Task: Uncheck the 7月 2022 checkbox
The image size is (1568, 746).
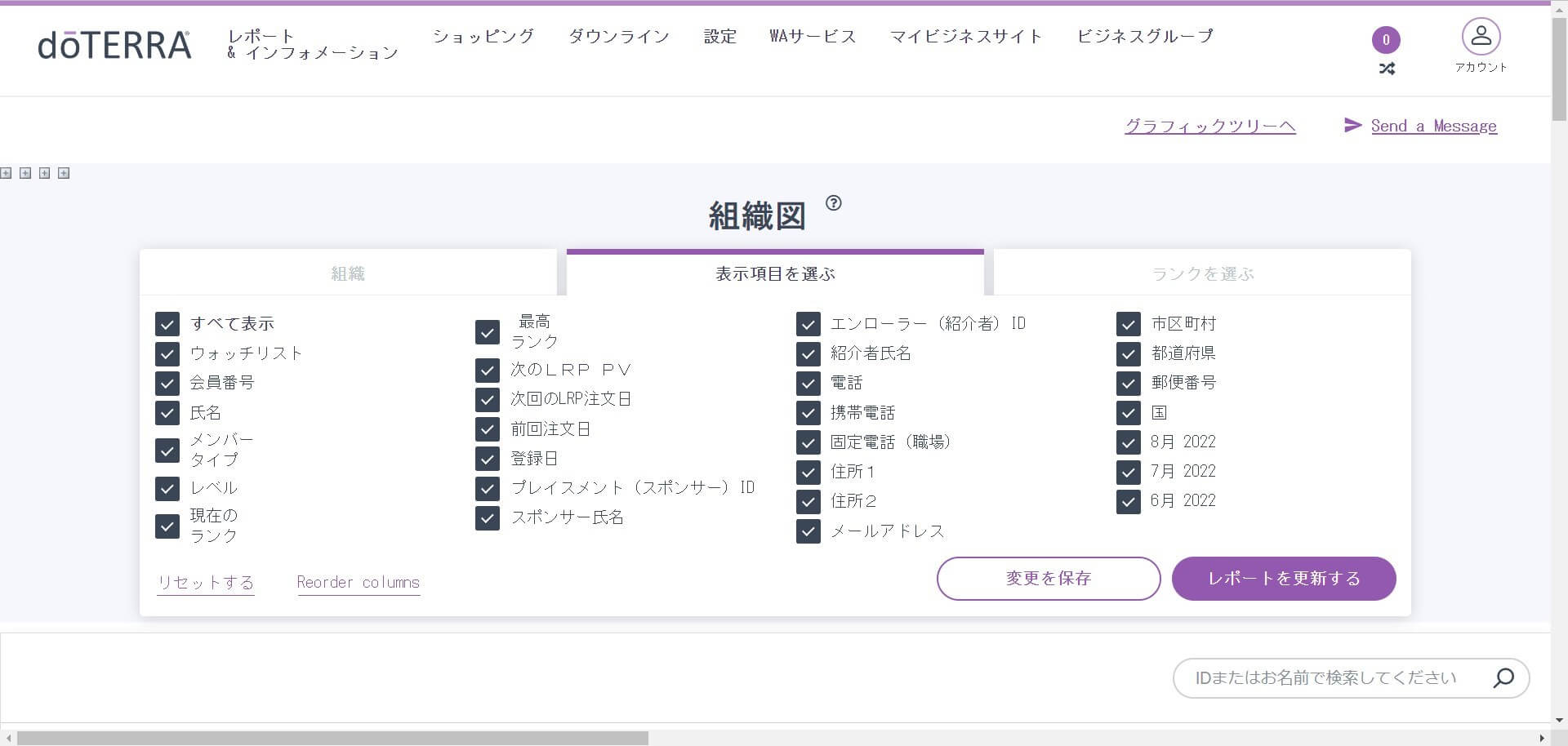Action: coord(1129,472)
